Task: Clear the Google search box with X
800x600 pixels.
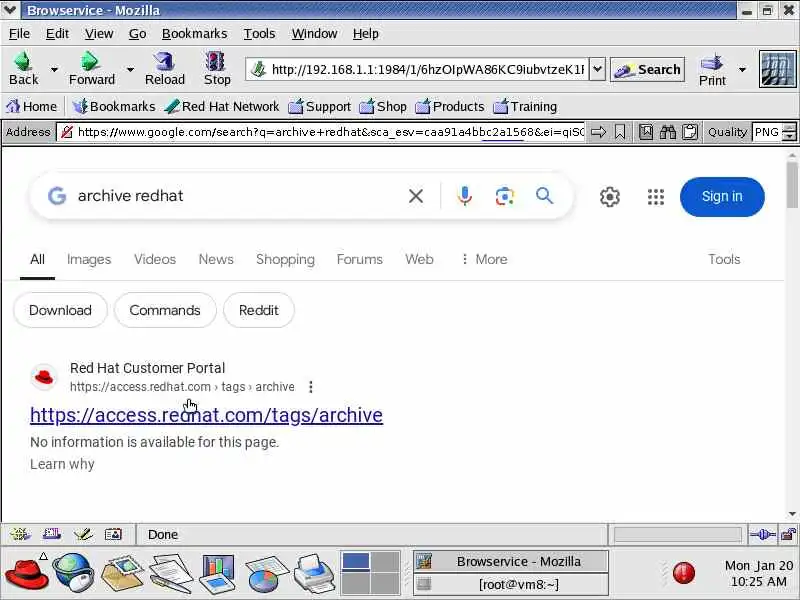Action: [x=416, y=196]
